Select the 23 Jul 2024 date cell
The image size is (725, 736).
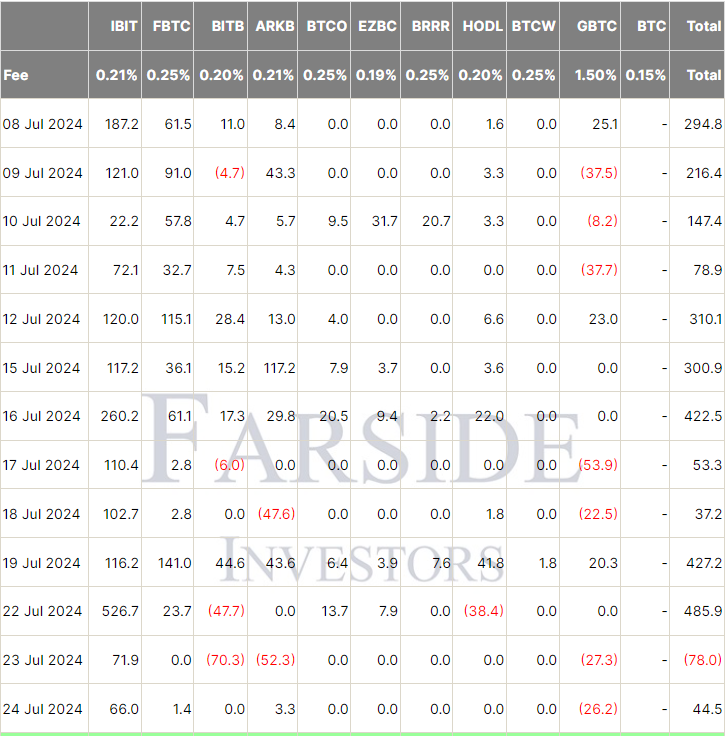[x=43, y=660]
